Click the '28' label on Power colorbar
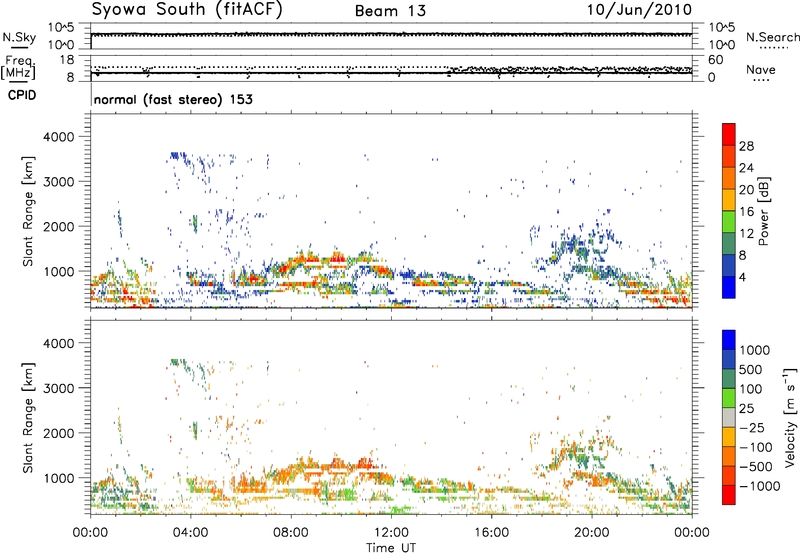Screen dimensions: 800x554 (x=746, y=146)
